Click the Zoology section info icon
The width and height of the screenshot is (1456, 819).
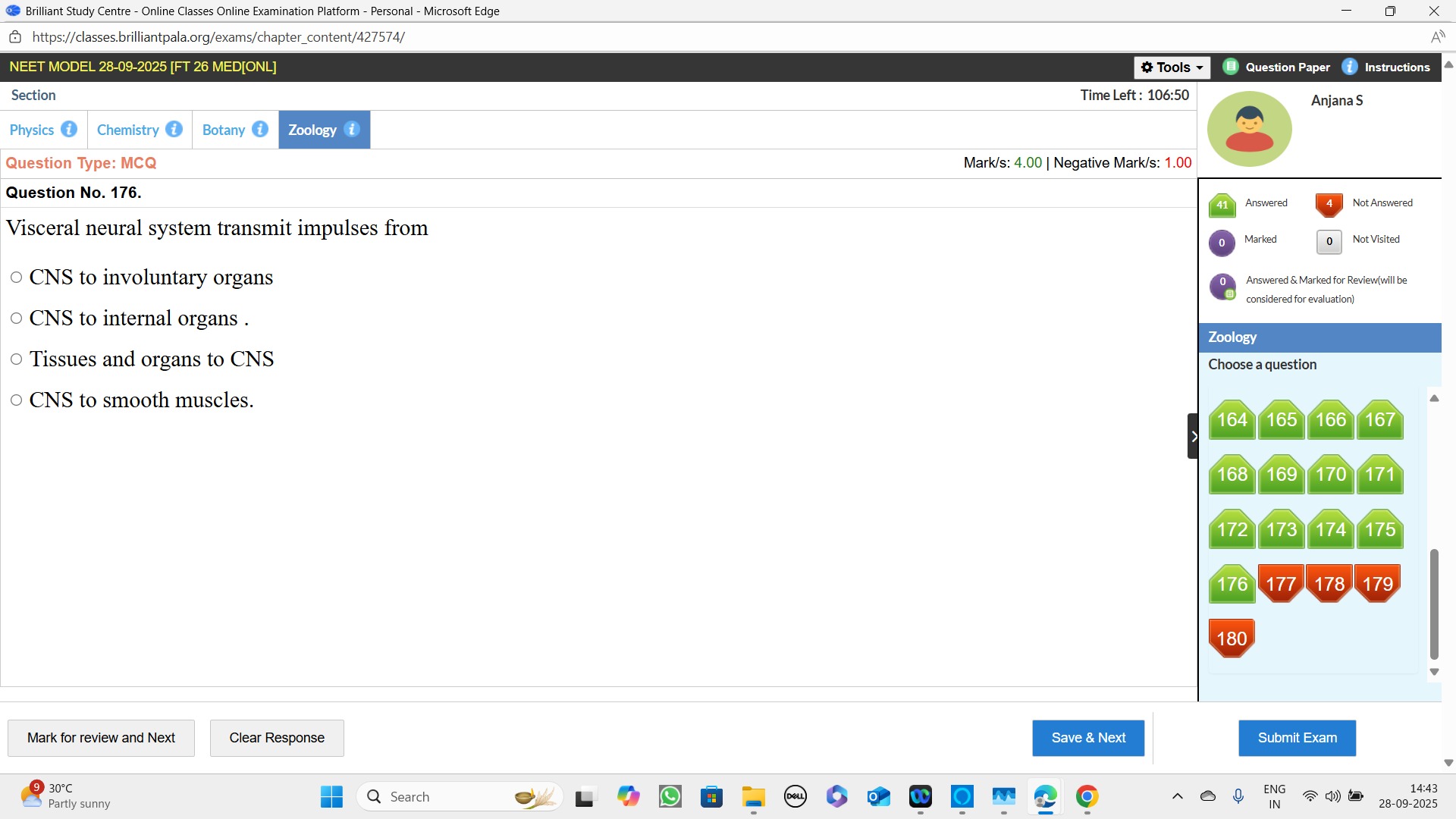[x=352, y=129]
